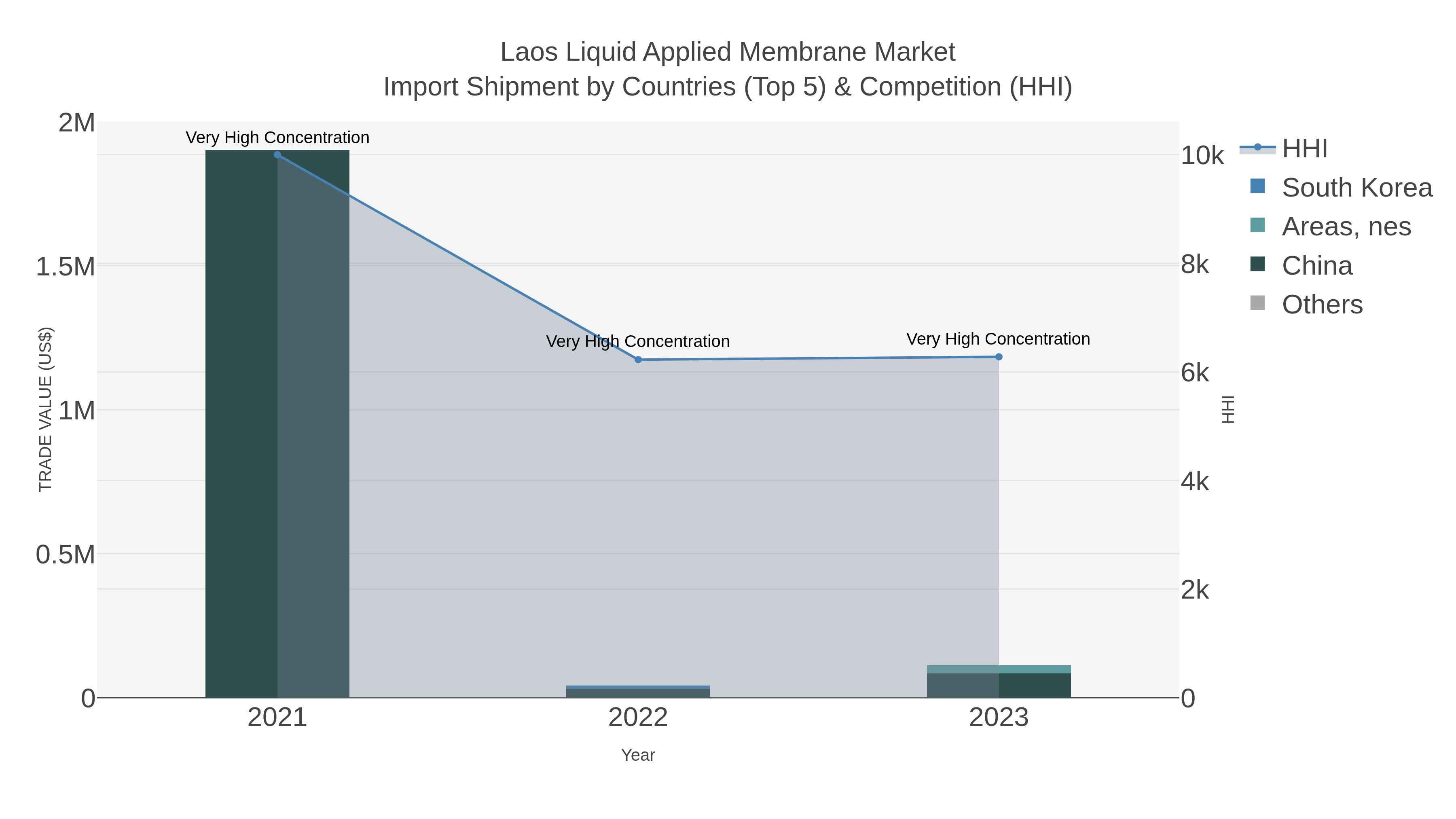This screenshot has height=819, width=1456.
Task: Click the 2022 Very High Concentration annotation
Action: pos(638,341)
